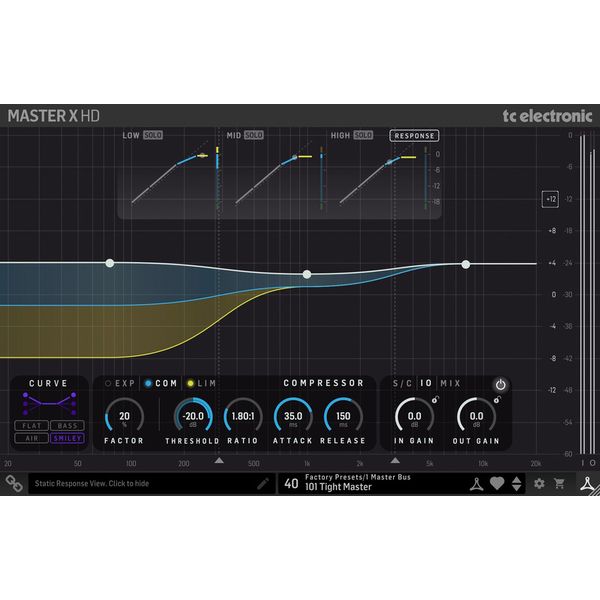Viewport: 600px width, 600px height.
Task: Select the LIM limiter mode
Action: (x=201, y=383)
